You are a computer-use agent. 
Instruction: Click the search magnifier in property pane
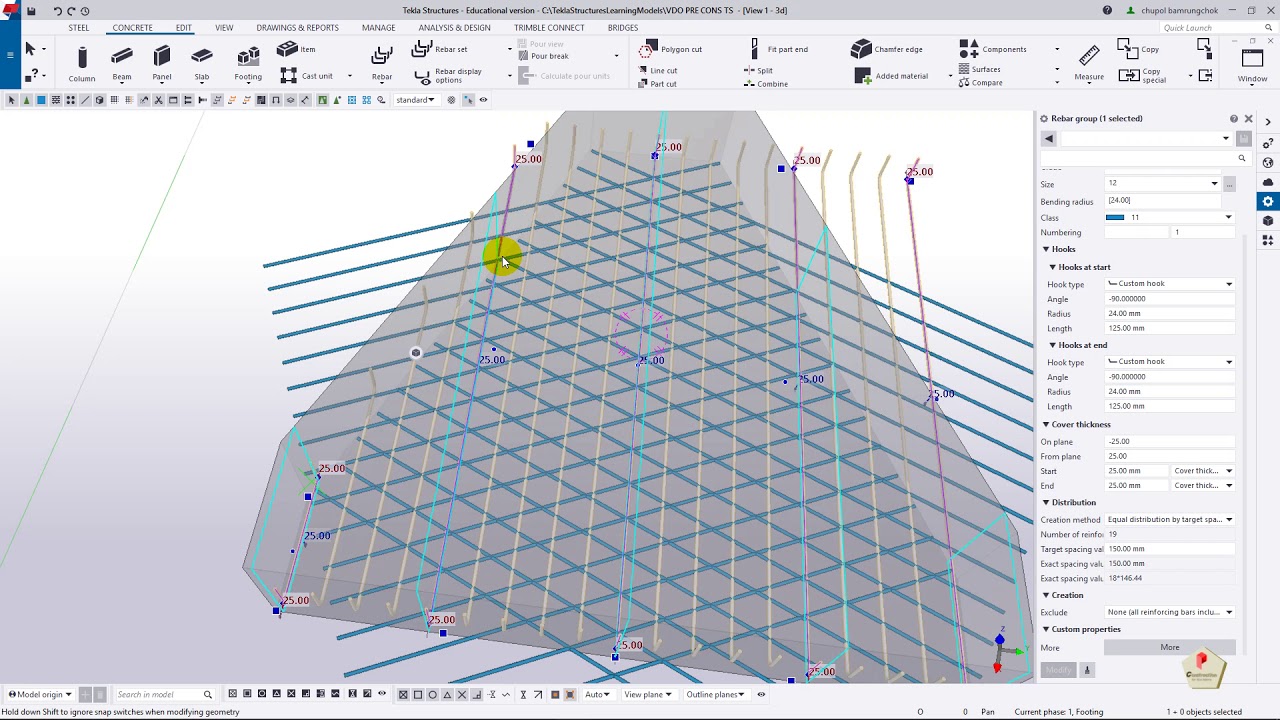(1242, 158)
